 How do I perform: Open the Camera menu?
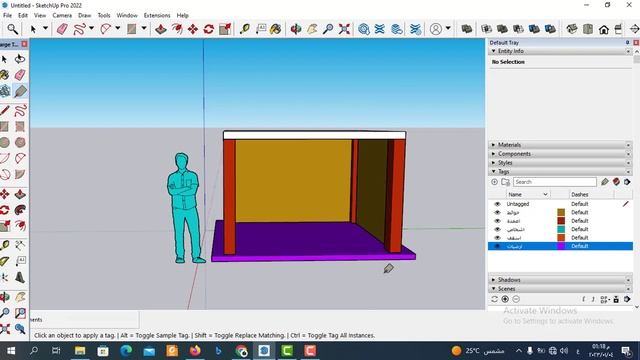(x=62, y=15)
